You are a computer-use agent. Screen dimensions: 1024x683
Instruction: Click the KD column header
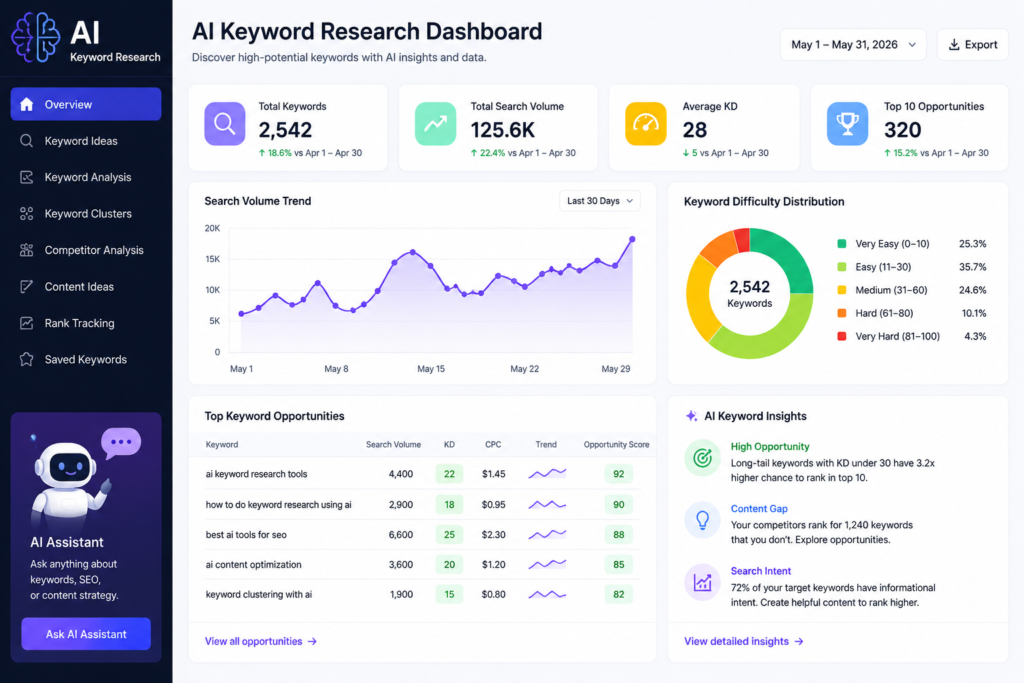tap(449, 445)
